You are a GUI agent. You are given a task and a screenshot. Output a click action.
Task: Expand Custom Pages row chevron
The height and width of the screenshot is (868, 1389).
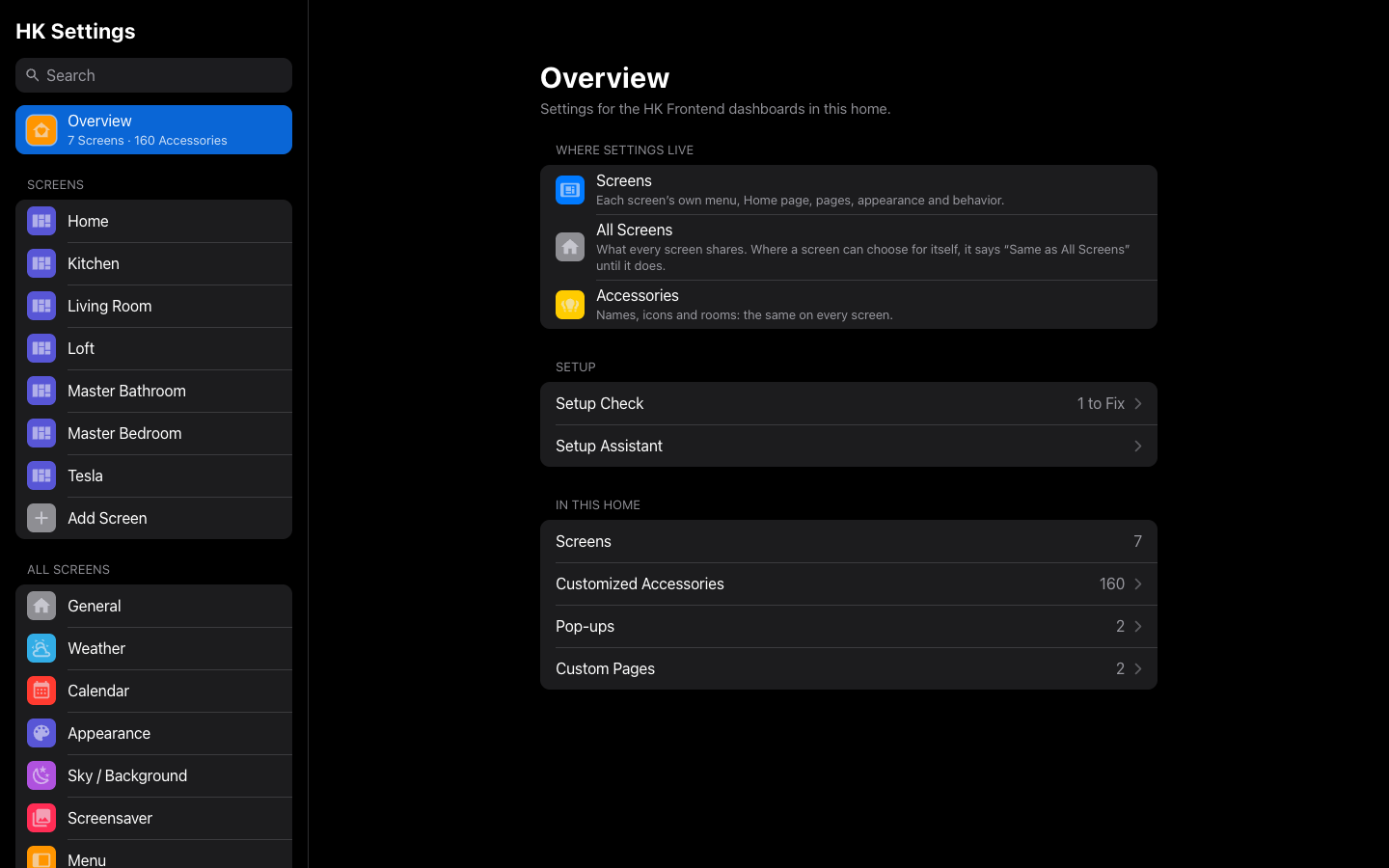[1138, 668]
